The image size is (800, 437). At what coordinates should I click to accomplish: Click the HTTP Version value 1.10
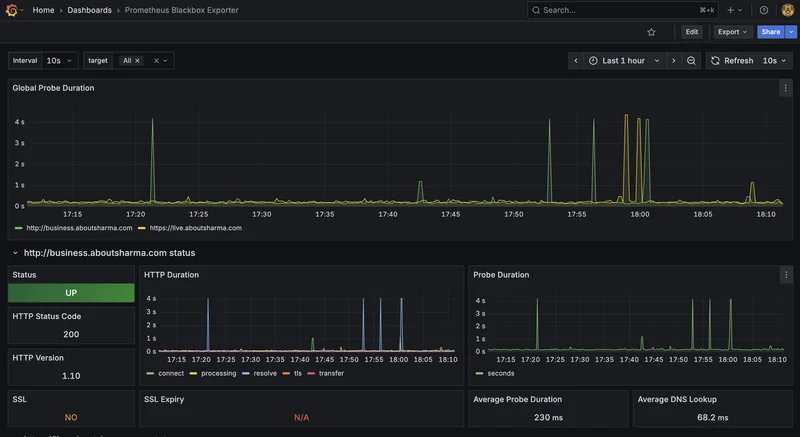[71, 376]
